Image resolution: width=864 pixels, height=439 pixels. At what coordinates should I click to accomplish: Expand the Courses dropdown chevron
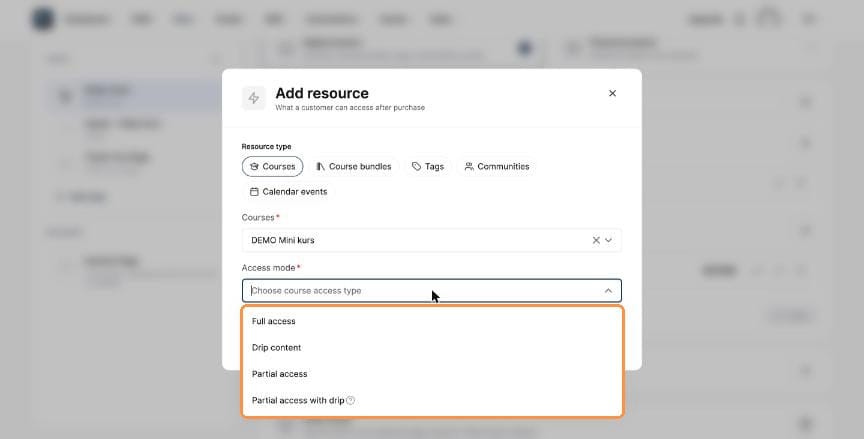pos(608,240)
